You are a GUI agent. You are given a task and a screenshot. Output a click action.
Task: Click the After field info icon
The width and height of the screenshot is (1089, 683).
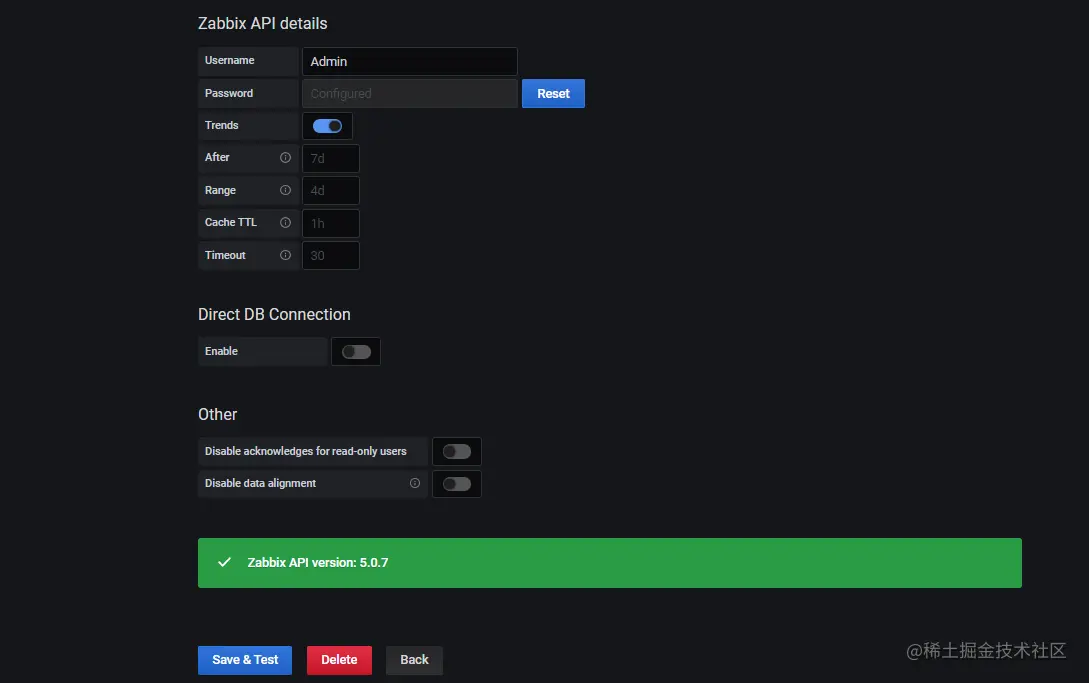pos(285,158)
